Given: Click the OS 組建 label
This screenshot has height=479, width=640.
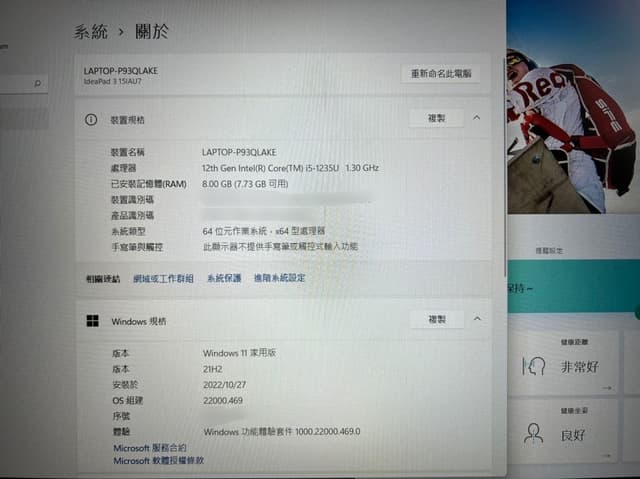Looking at the screenshot, I should click(128, 400).
